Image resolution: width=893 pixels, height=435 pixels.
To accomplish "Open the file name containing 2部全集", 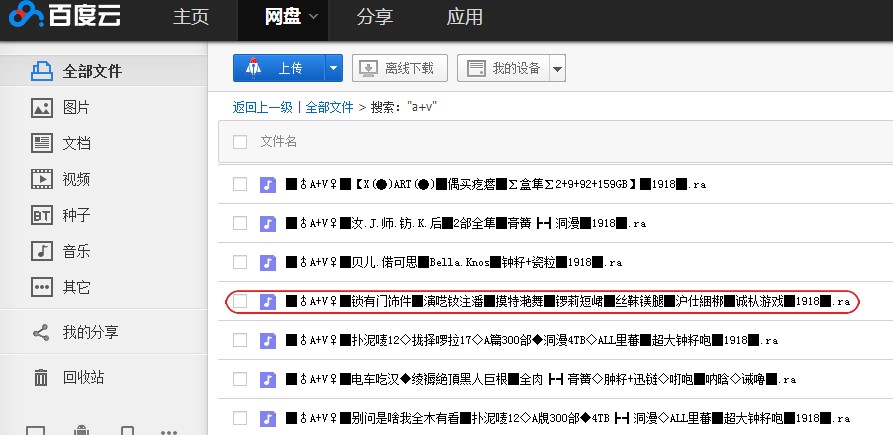I will point(465,223).
